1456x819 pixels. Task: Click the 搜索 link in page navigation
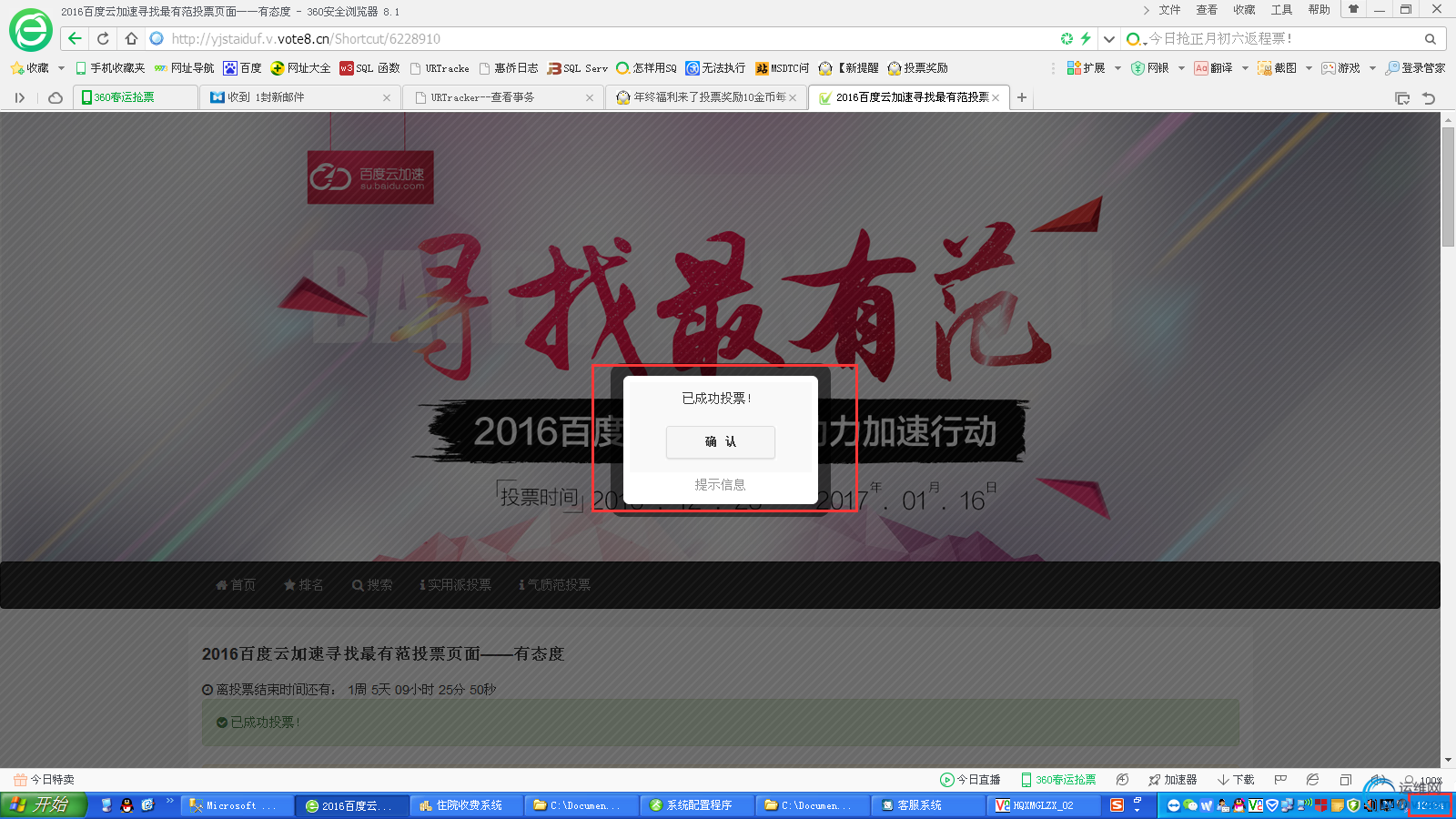pos(372,585)
